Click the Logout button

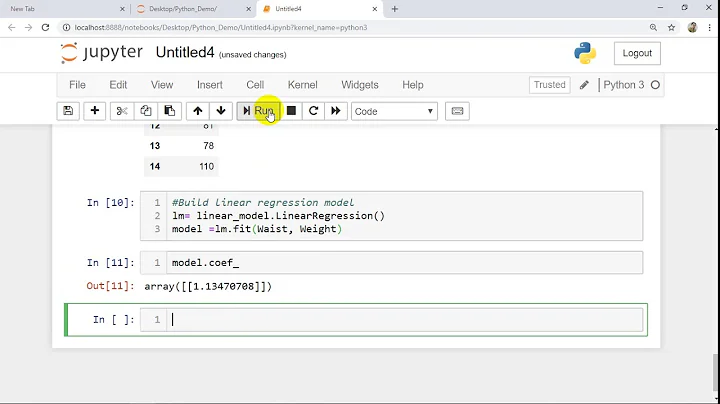tap(637, 53)
